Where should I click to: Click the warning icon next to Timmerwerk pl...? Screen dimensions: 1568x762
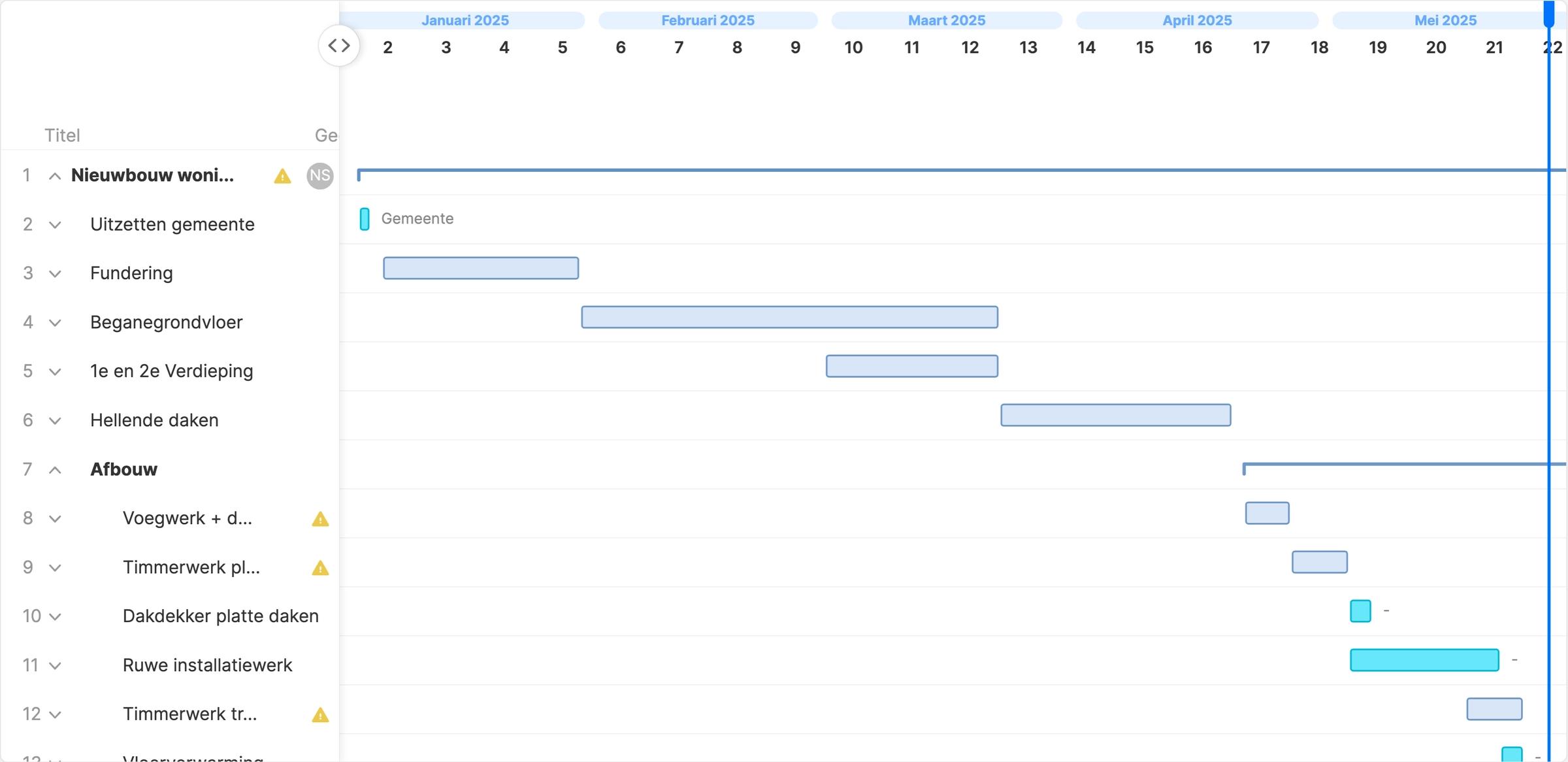pos(320,568)
